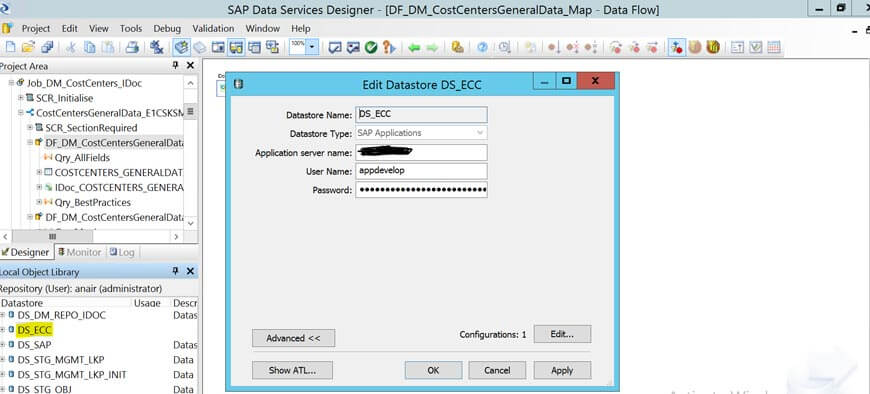This screenshot has width=870, height=394.
Task: Click the calendar grid icon at toolbar end
Action: coord(773,48)
